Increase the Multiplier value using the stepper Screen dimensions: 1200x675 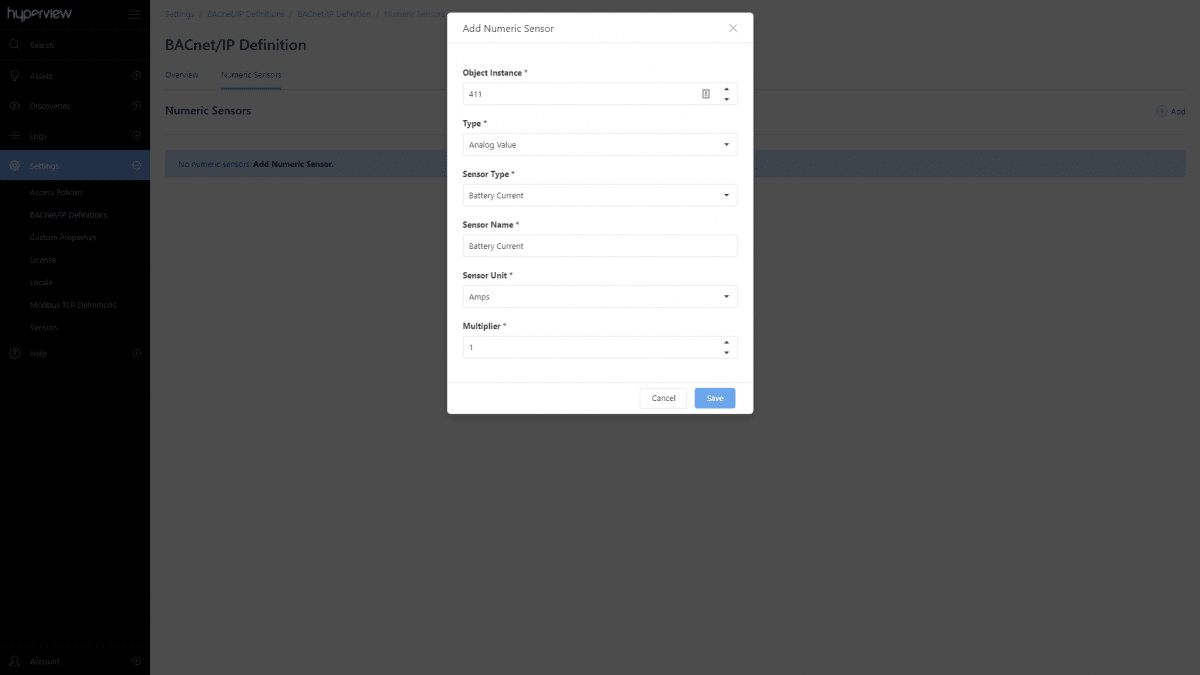click(727, 342)
